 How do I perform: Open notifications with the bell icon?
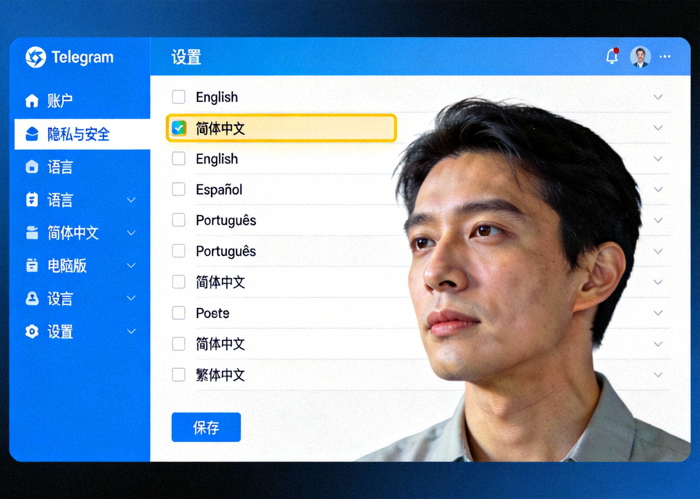tap(612, 56)
